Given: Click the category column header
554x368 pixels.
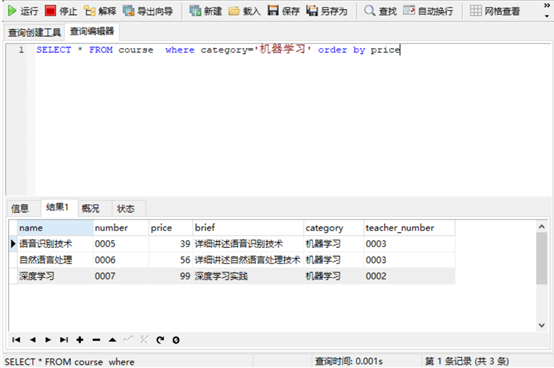Looking at the screenshot, I should tap(334, 228).
